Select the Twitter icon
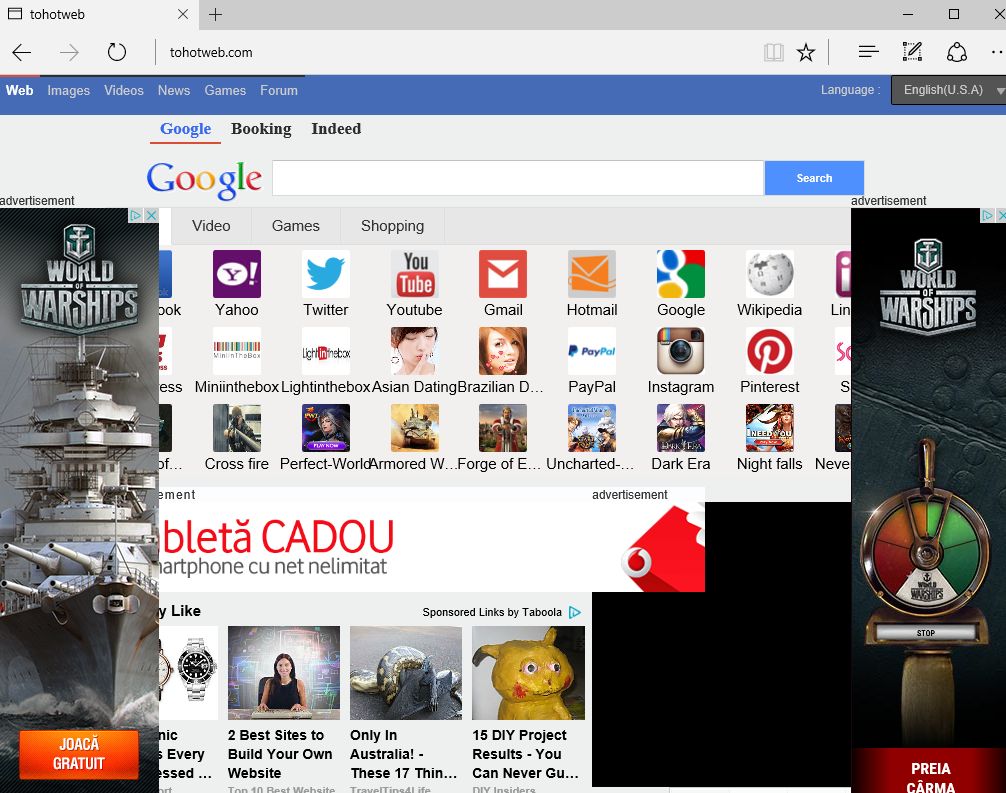 click(x=325, y=272)
